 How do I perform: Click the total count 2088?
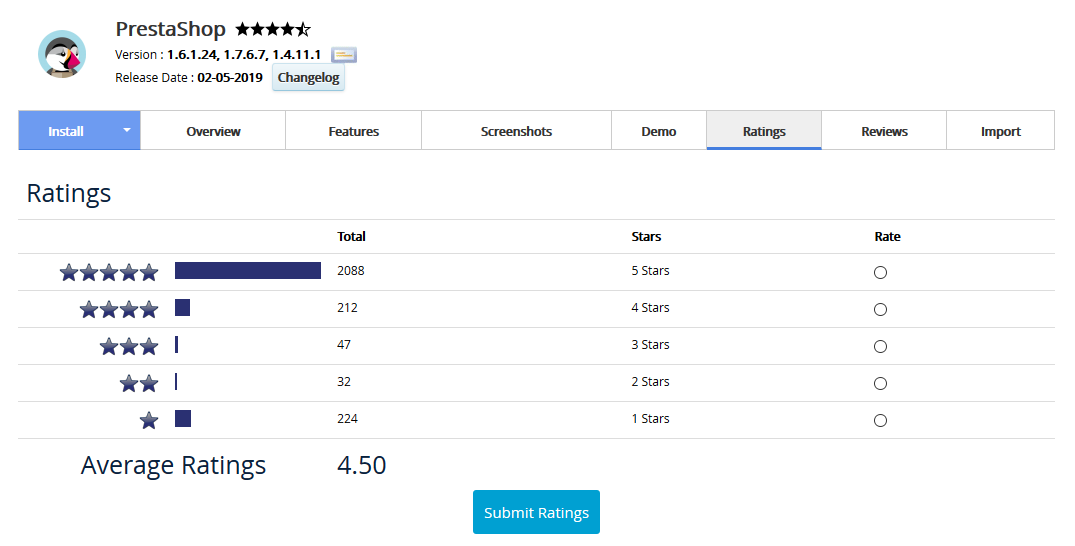(350, 271)
